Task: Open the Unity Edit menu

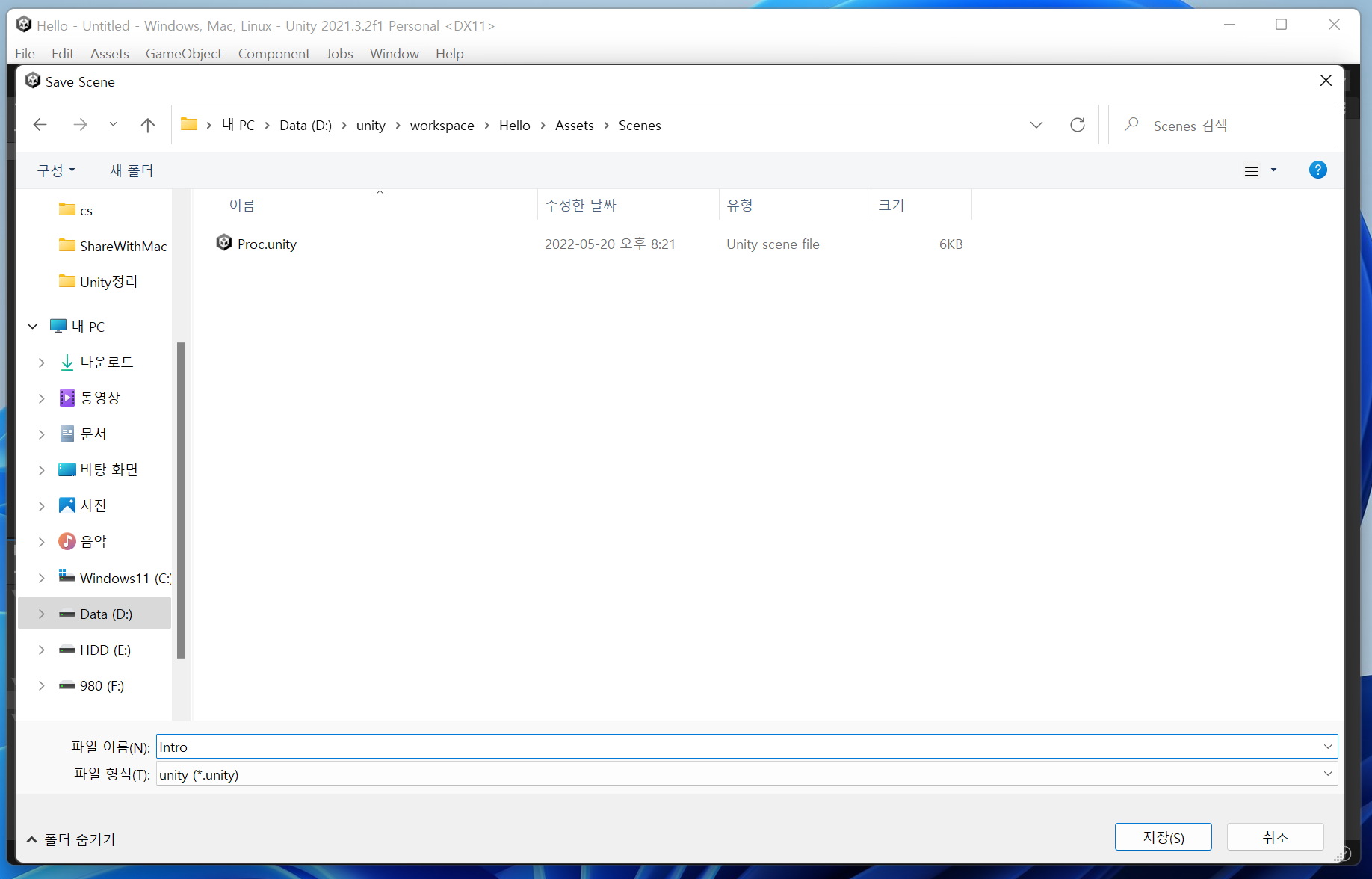Action: tap(63, 53)
